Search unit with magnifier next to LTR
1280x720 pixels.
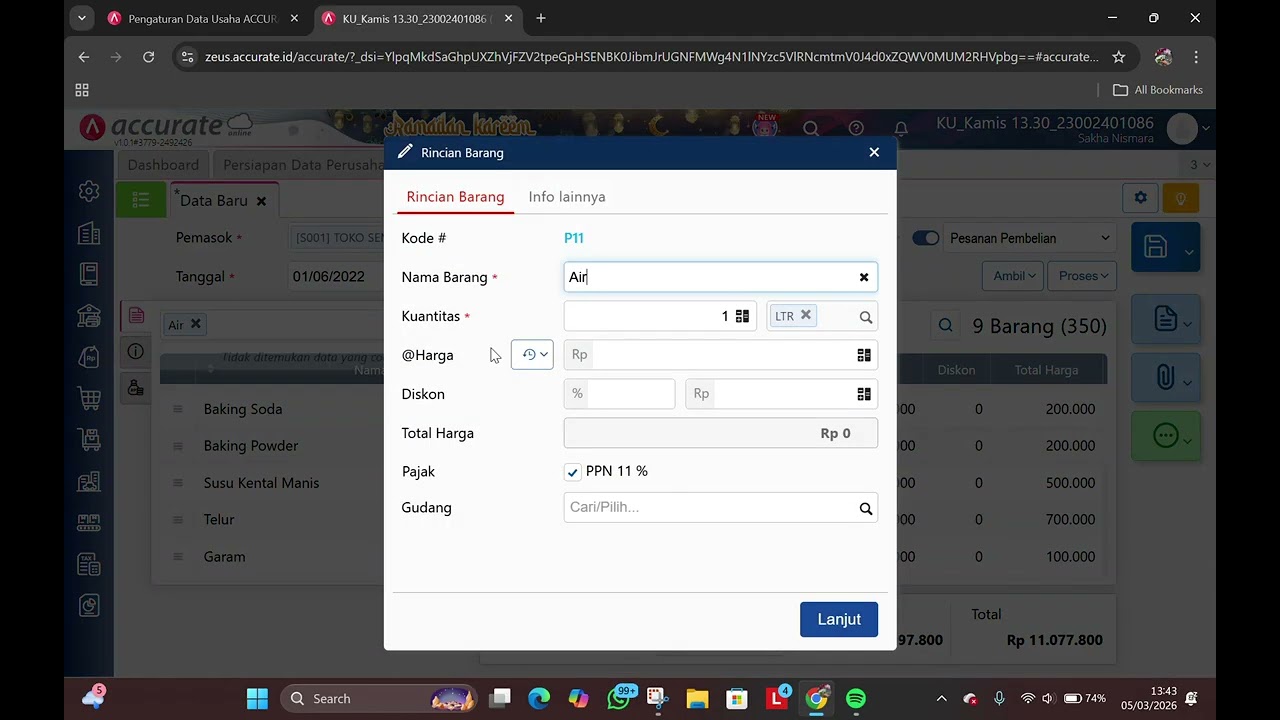866,317
